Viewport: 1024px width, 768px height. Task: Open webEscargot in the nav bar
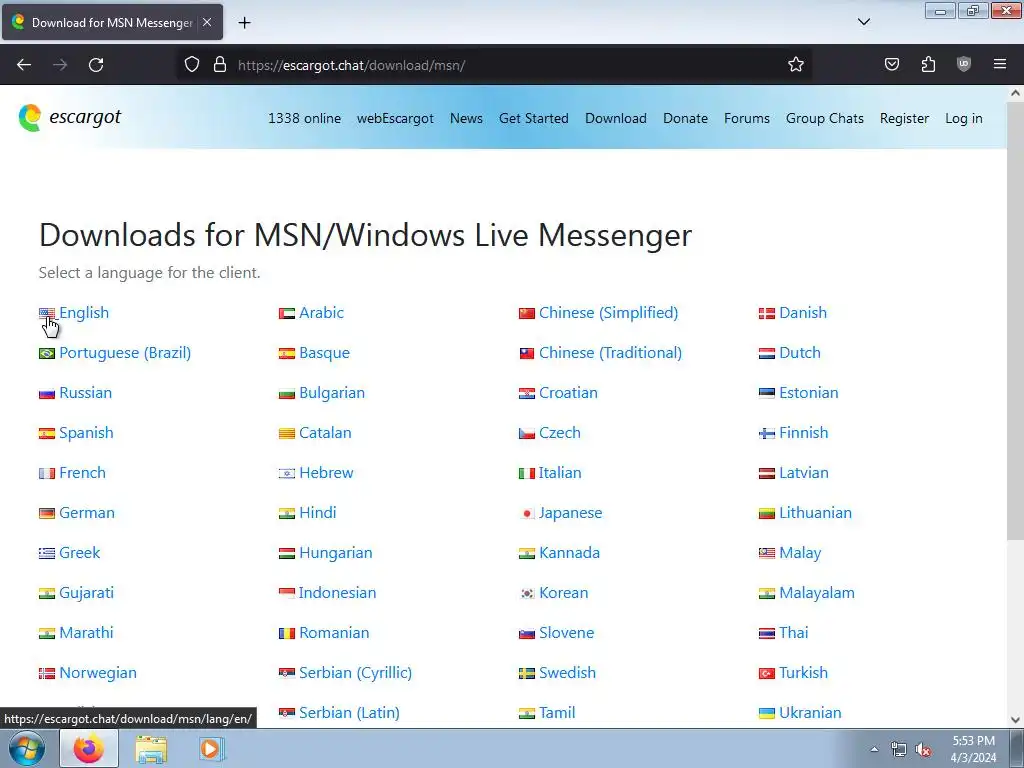point(395,118)
